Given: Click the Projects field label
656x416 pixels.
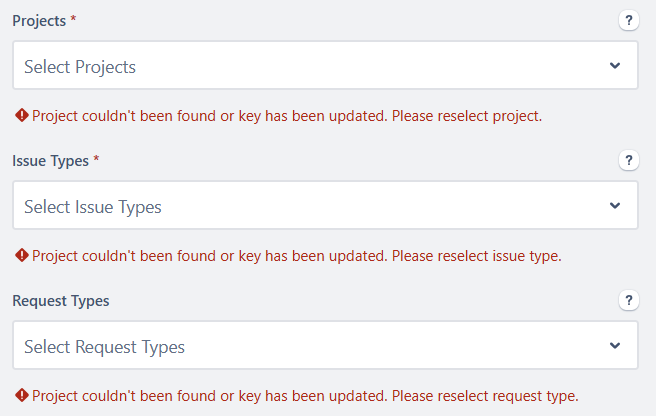Looking at the screenshot, I should (x=39, y=21).
